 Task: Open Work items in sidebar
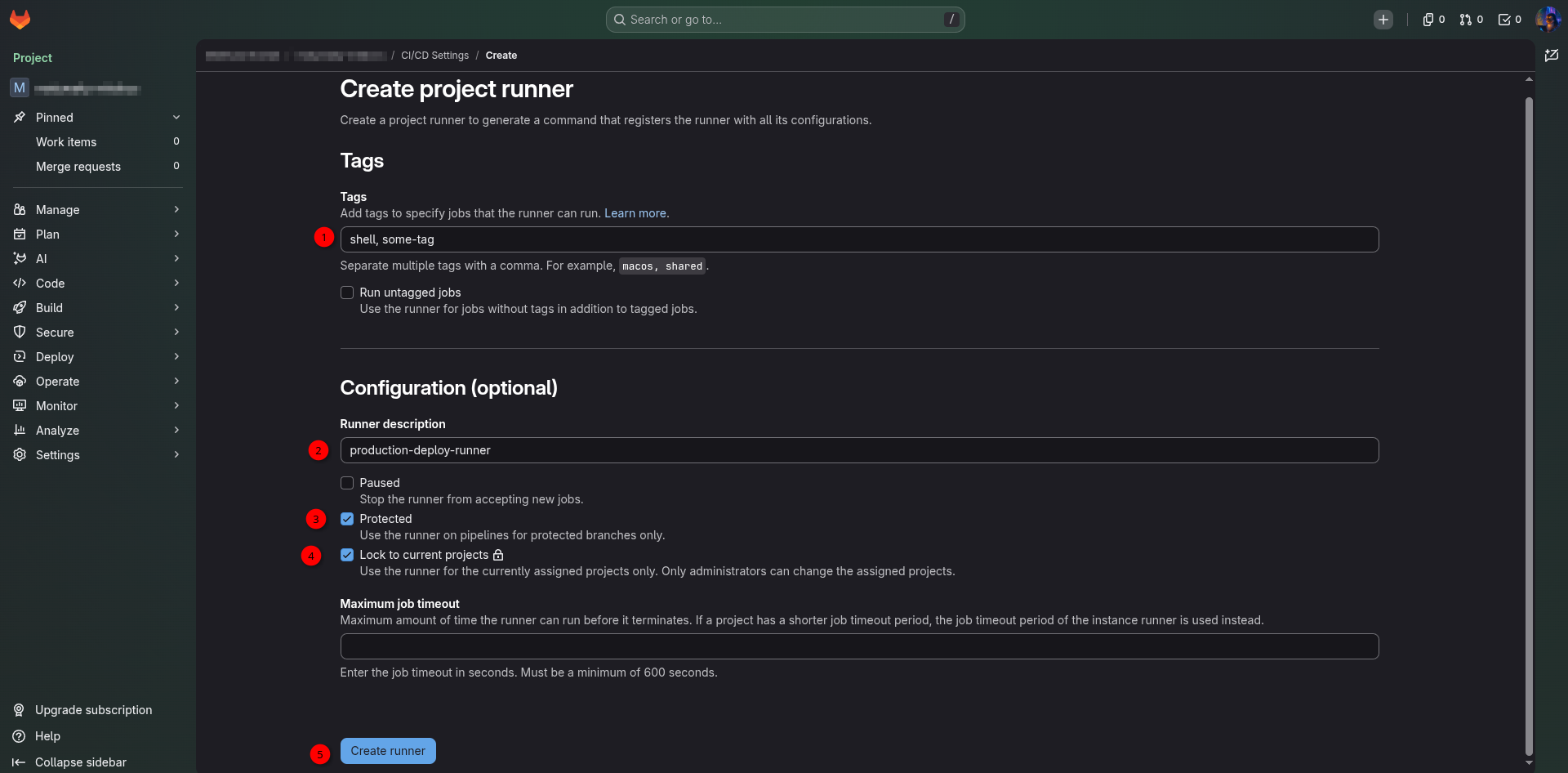pyautogui.click(x=98, y=142)
